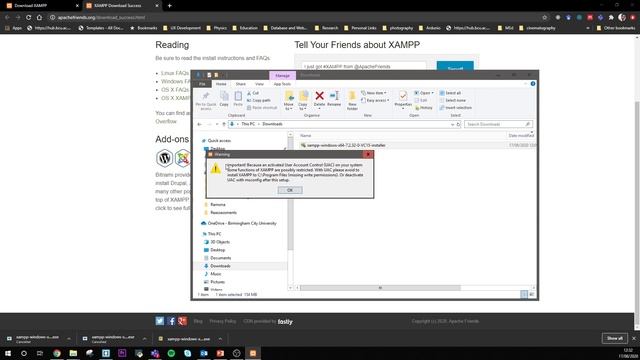Screen dimensions: 640x360
Task: Select 3D Objects in navigation pane
Action: coord(220,242)
